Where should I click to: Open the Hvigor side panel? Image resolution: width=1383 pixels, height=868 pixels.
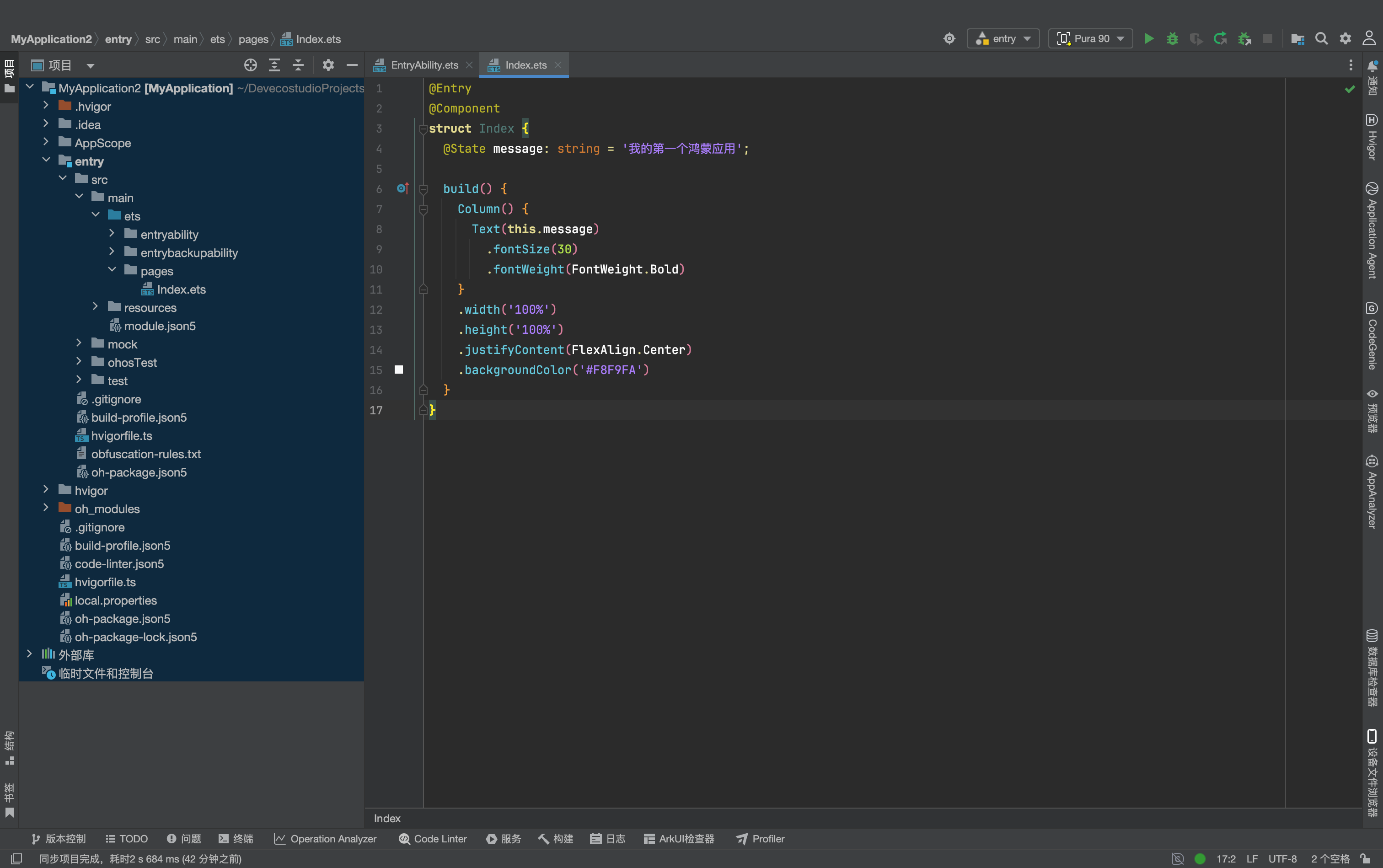[x=1372, y=137]
